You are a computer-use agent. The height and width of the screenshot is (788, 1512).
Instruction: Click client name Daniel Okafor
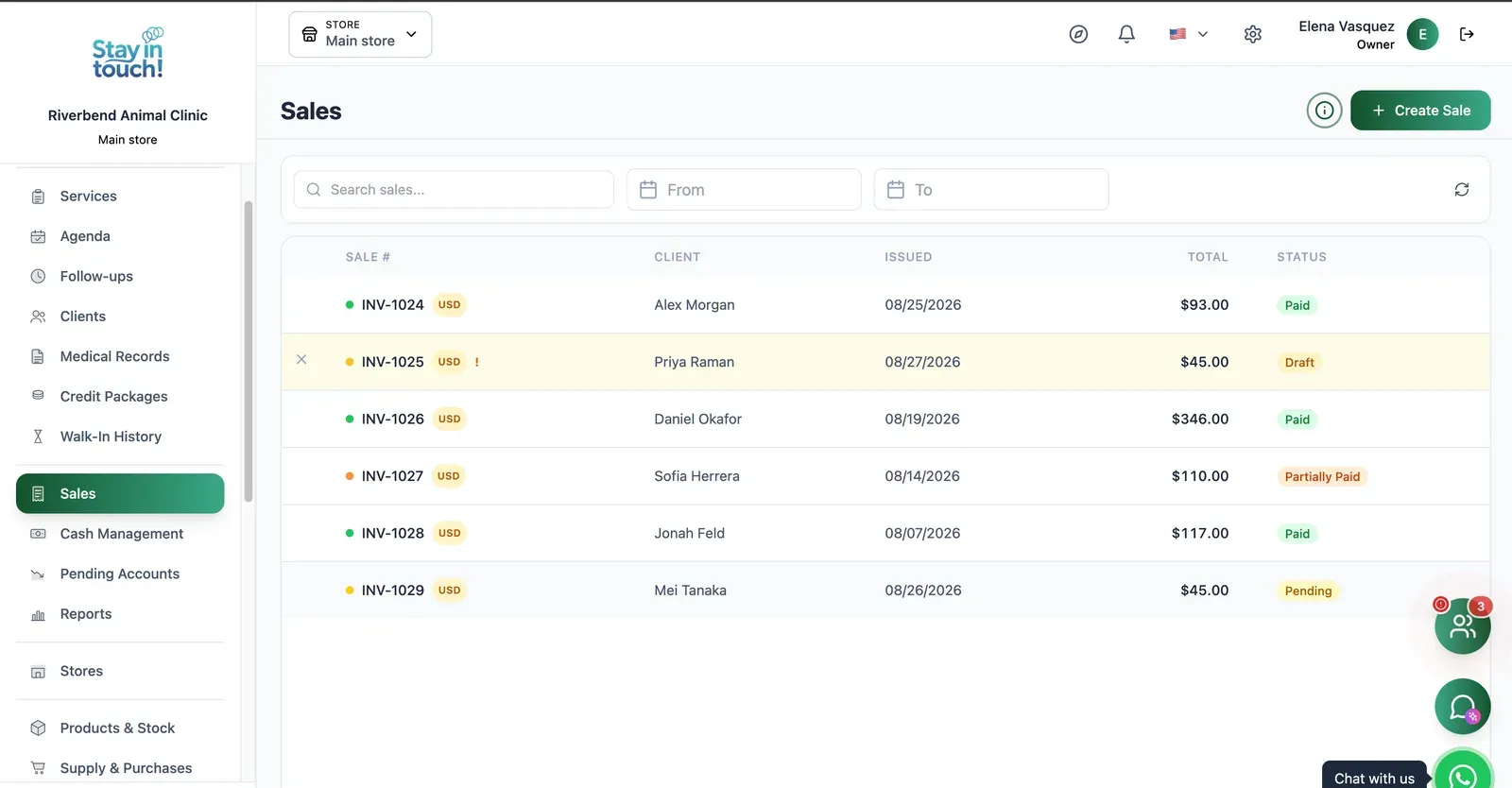point(697,420)
